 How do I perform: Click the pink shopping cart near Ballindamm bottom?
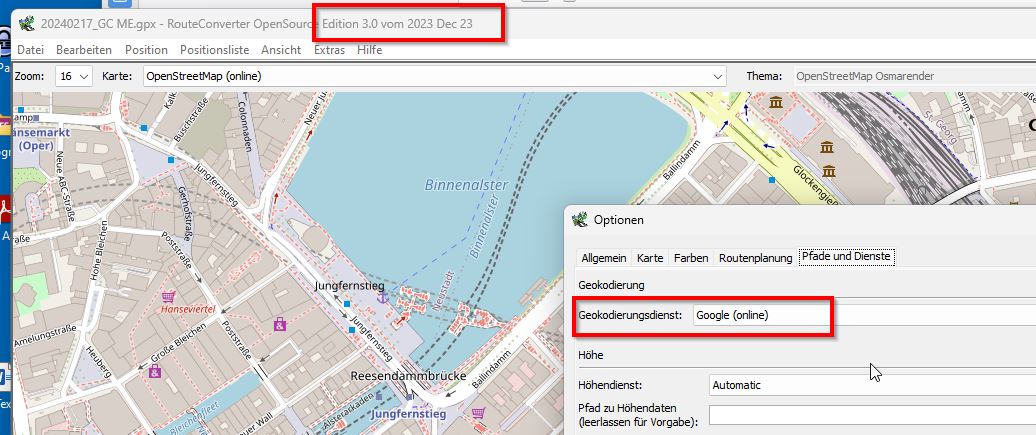coord(479,412)
